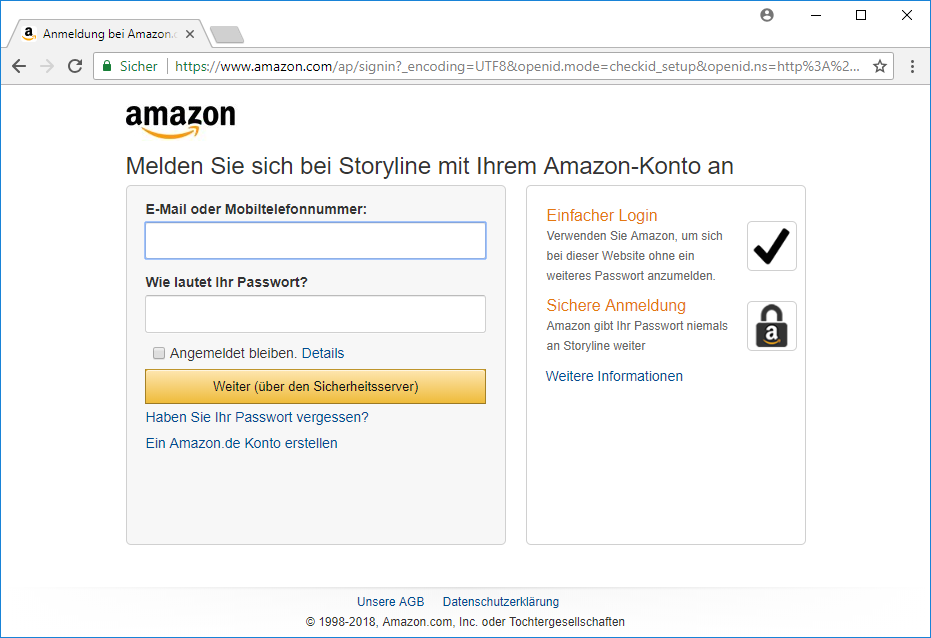Click the checkmark Einfacher Login image
This screenshot has height=638, width=931.
tap(771, 246)
